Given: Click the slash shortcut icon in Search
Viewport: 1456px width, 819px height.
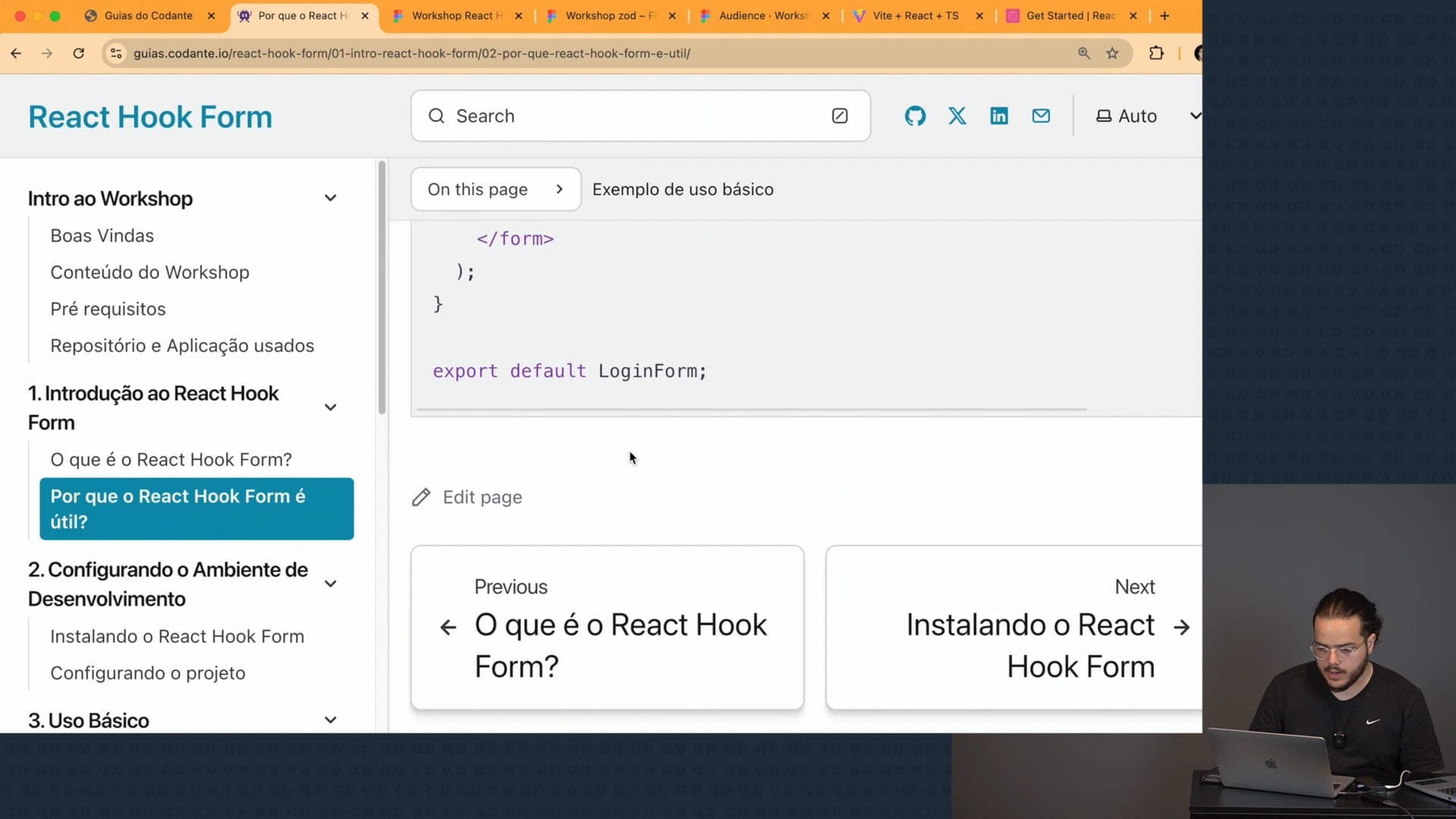Looking at the screenshot, I should [x=839, y=116].
